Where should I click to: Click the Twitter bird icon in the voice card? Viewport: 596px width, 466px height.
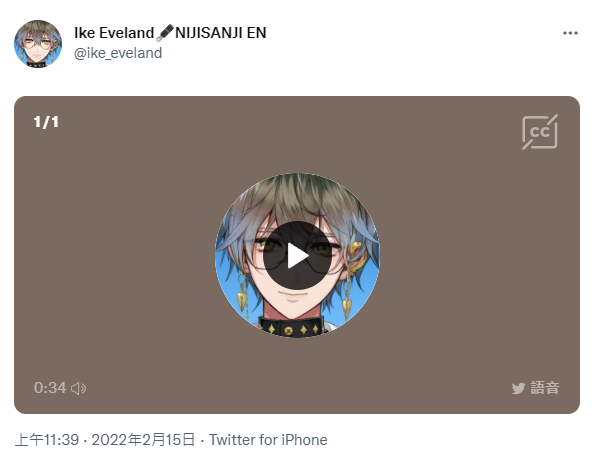point(518,388)
